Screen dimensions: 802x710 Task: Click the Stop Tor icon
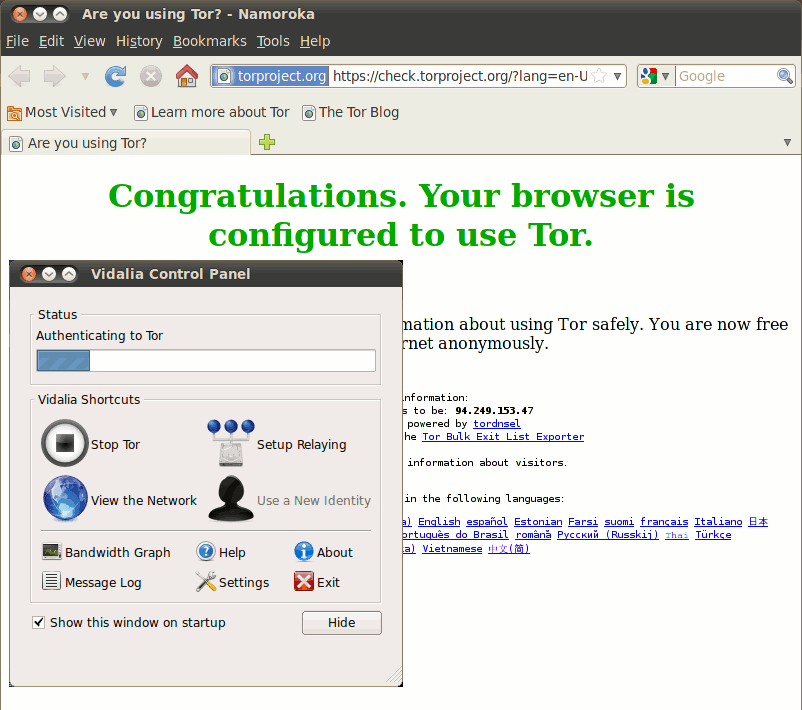tap(65, 444)
